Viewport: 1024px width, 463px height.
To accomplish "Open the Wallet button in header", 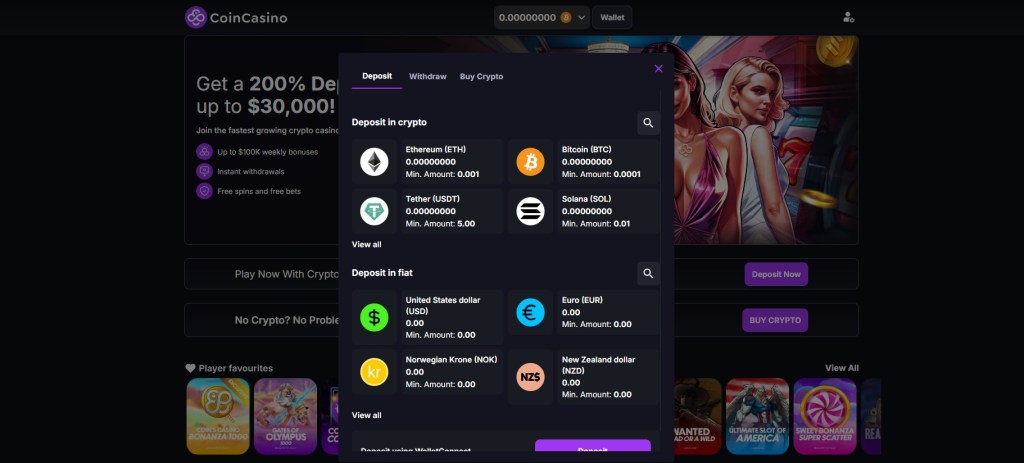I will pyautogui.click(x=612, y=18).
